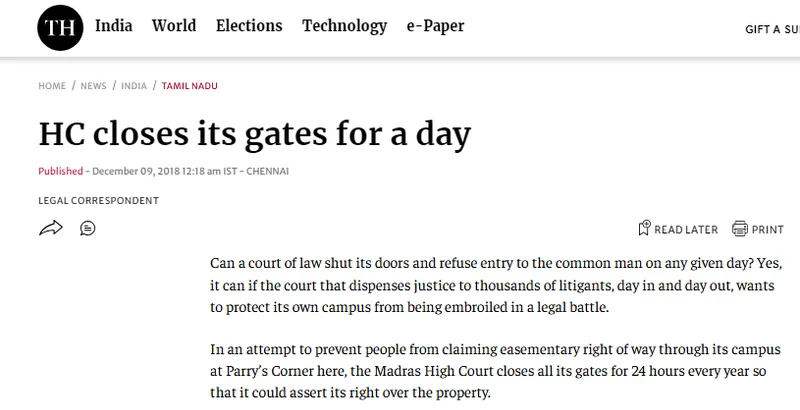Open comments via speech bubble icon
The width and height of the screenshot is (800, 410).
[88, 228]
